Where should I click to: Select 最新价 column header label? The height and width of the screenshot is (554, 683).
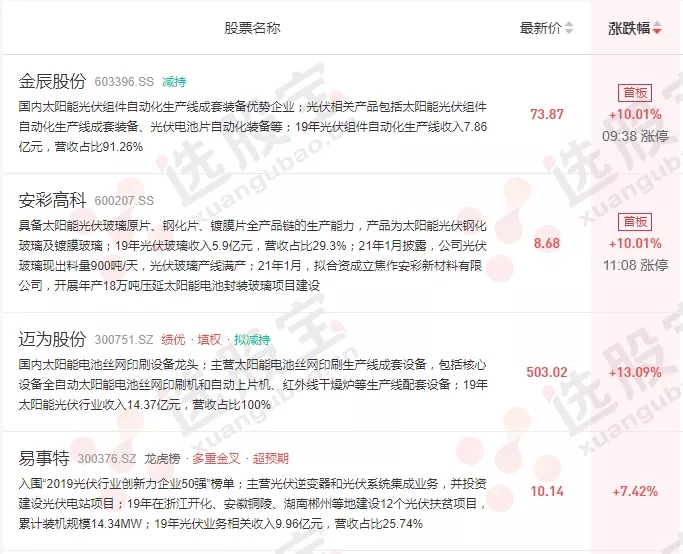point(541,28)
